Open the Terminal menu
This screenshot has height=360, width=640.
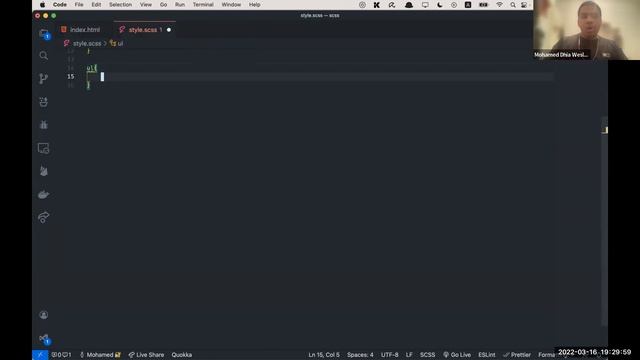coord(203,5)
